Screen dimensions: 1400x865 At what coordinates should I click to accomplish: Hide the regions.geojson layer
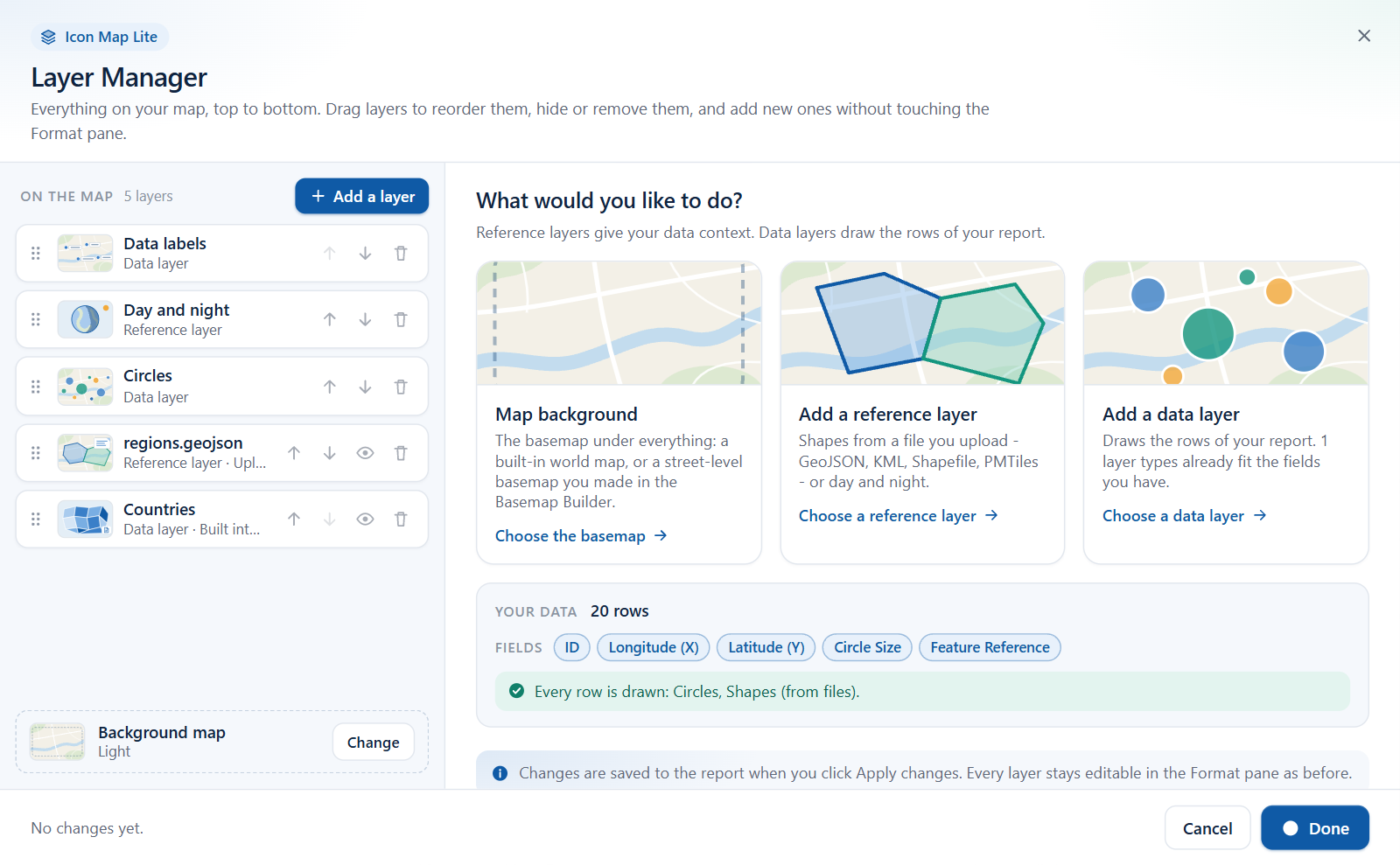click(365, 453)
